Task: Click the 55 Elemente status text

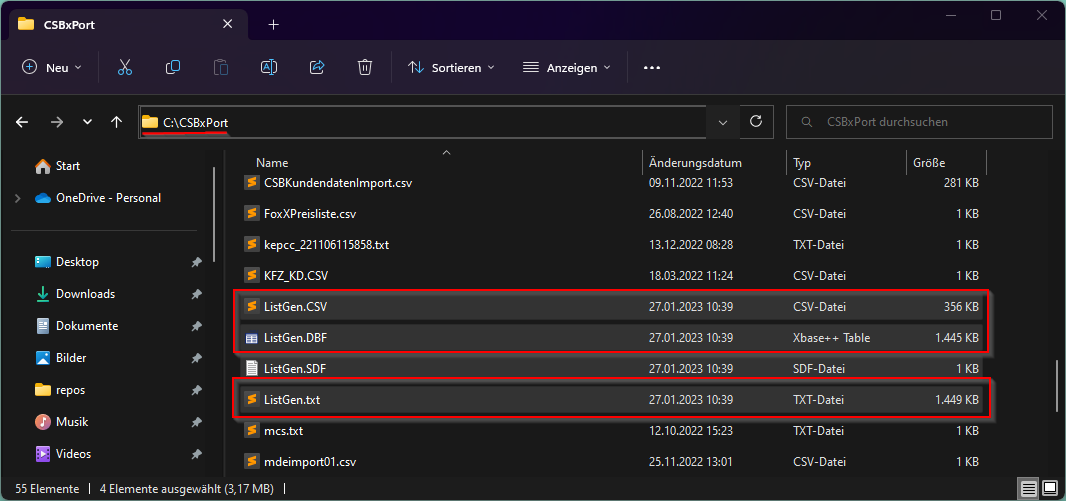Action: 47,489
